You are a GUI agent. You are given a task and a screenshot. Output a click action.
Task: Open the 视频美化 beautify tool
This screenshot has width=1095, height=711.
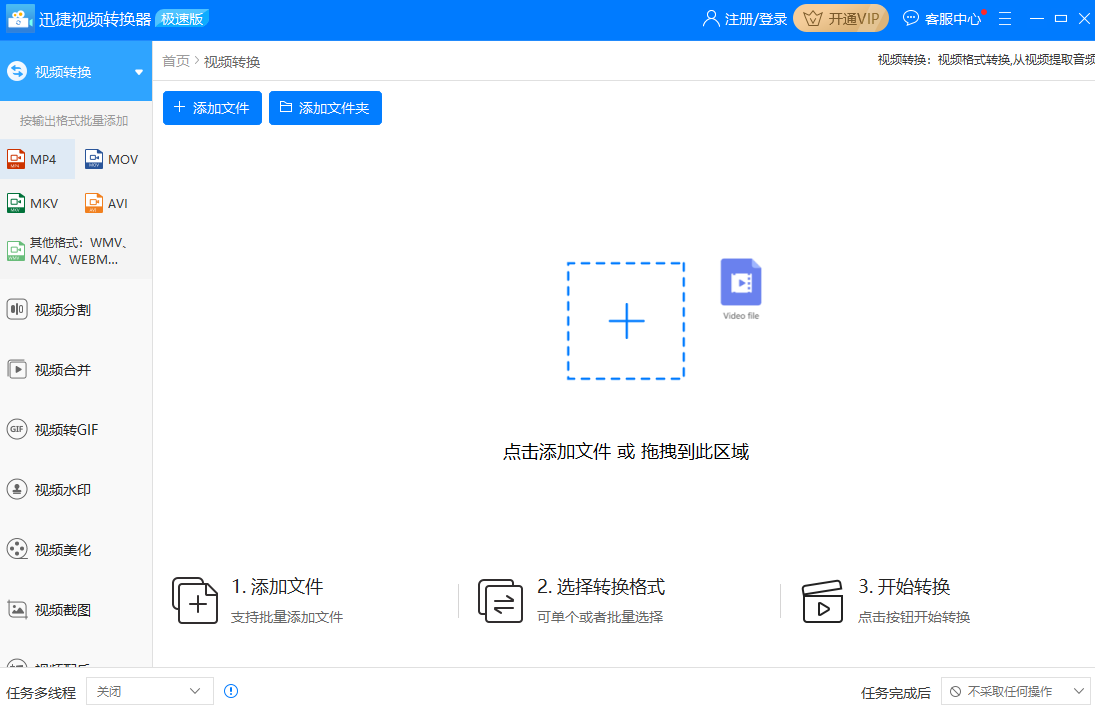(62, 550)
